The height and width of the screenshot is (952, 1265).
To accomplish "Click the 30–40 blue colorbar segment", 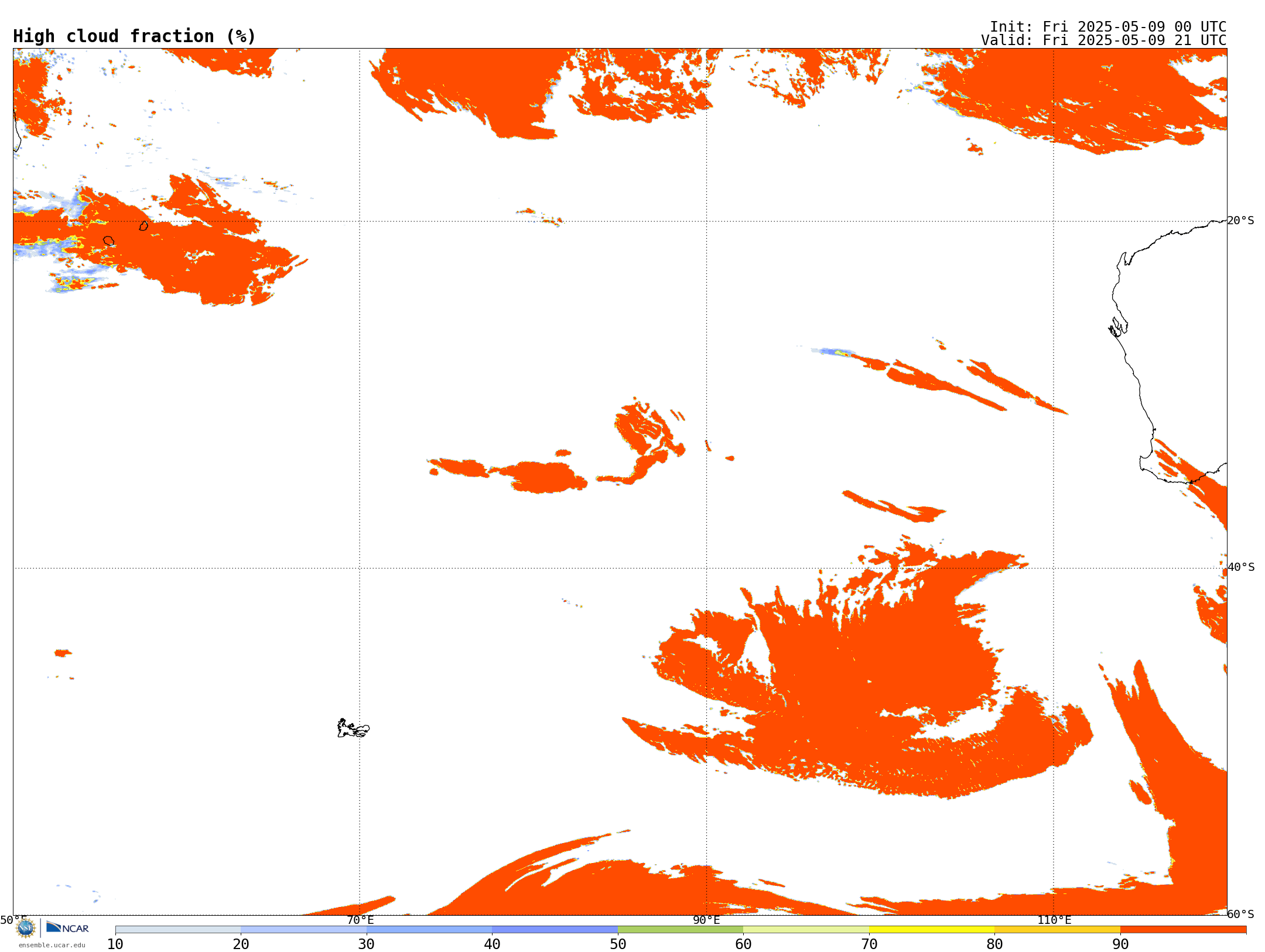I will [429, 930].
